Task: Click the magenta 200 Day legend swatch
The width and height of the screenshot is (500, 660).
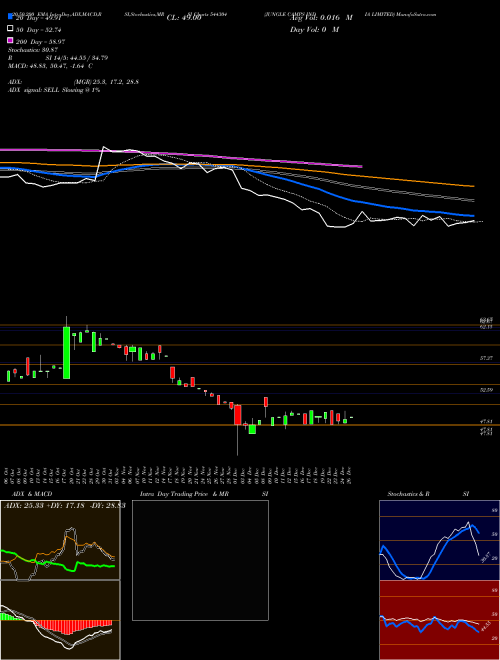Action: (10, 40)
